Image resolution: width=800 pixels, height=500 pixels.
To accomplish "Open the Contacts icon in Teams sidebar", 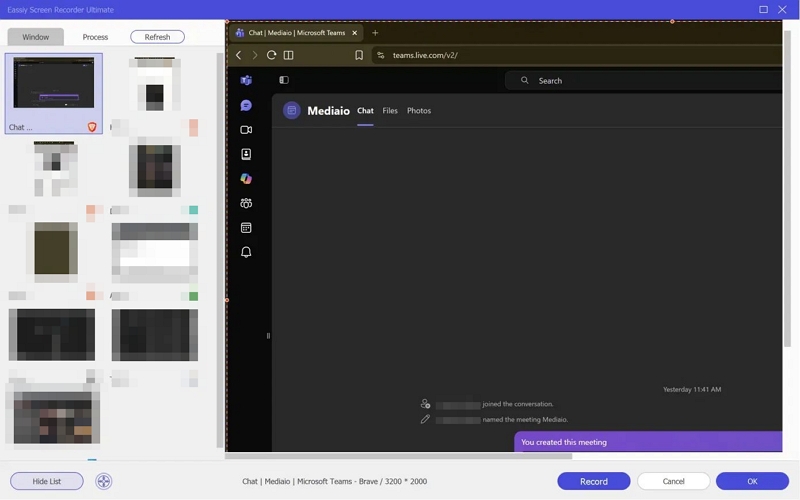I will [246, 154].
